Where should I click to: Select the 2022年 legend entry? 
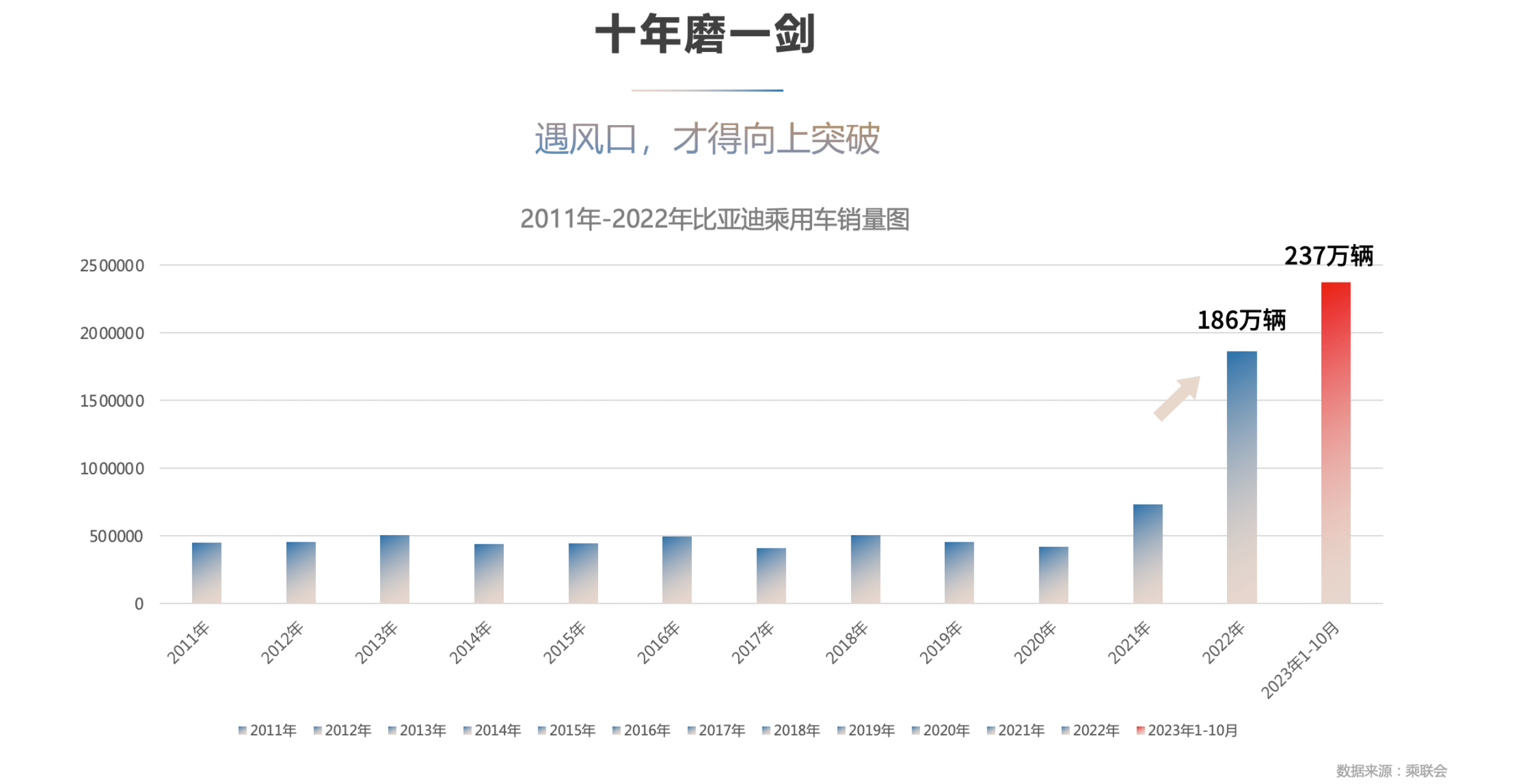click(1090, 730)
